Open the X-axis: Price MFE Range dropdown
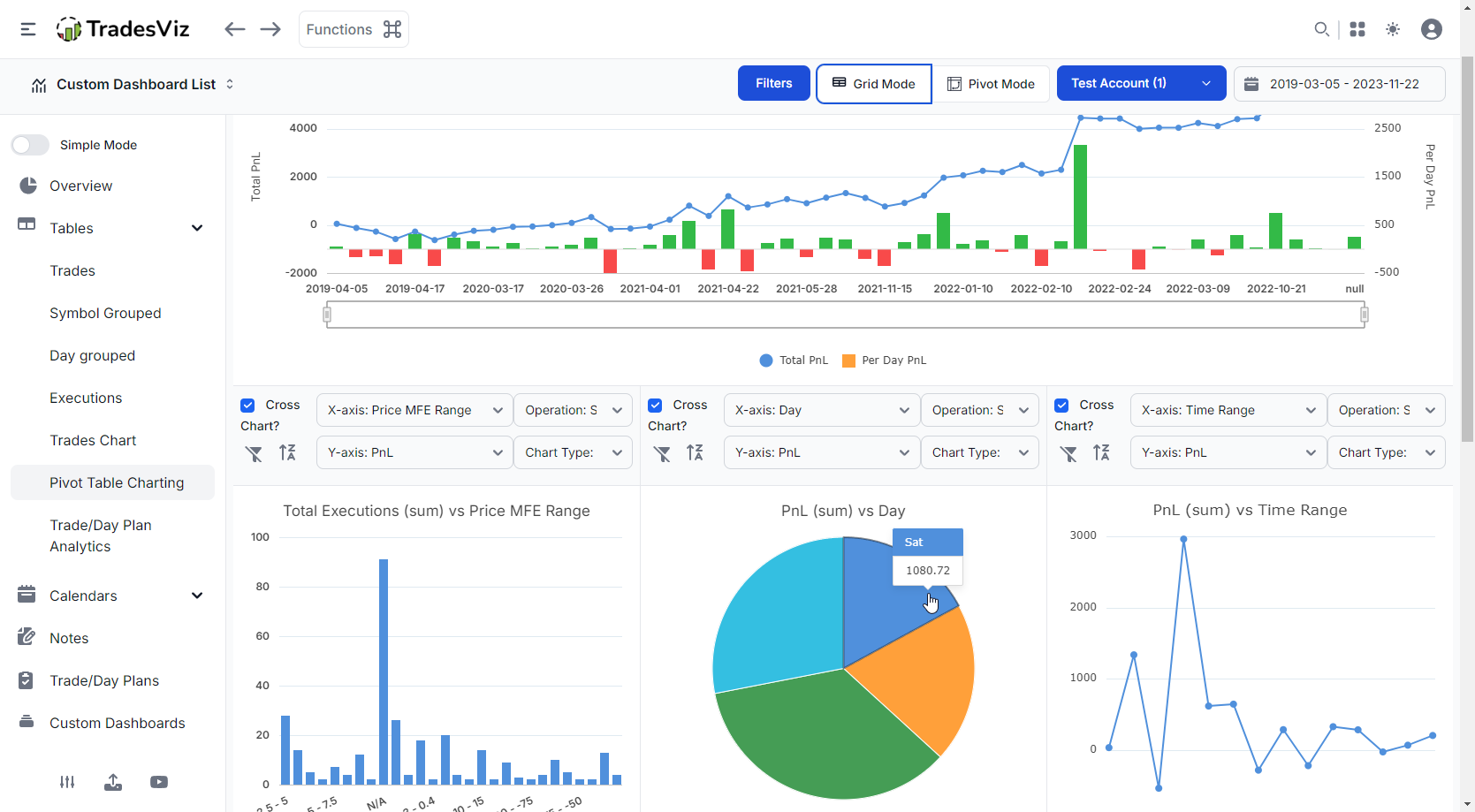1475x812 pixels. pos(414,410)
